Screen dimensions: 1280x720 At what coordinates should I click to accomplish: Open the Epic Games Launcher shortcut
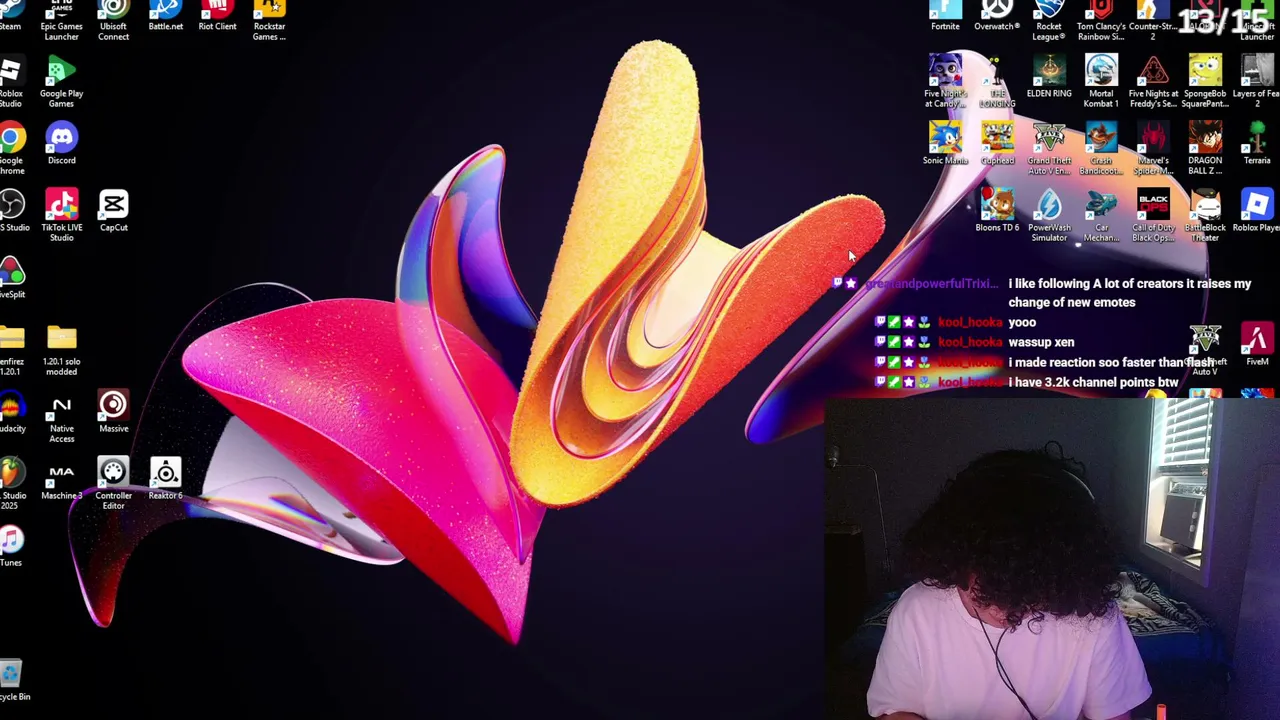[x=61, y=20]
